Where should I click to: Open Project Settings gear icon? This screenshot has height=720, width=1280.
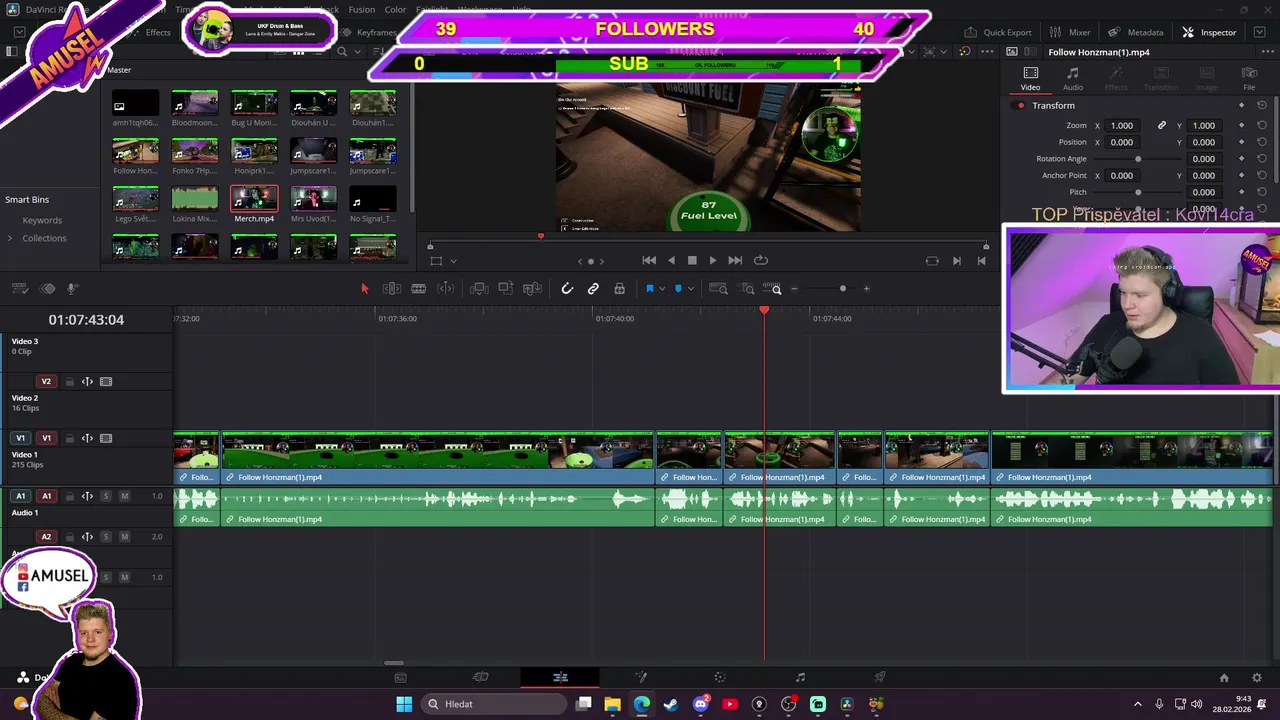(1256, 677)
